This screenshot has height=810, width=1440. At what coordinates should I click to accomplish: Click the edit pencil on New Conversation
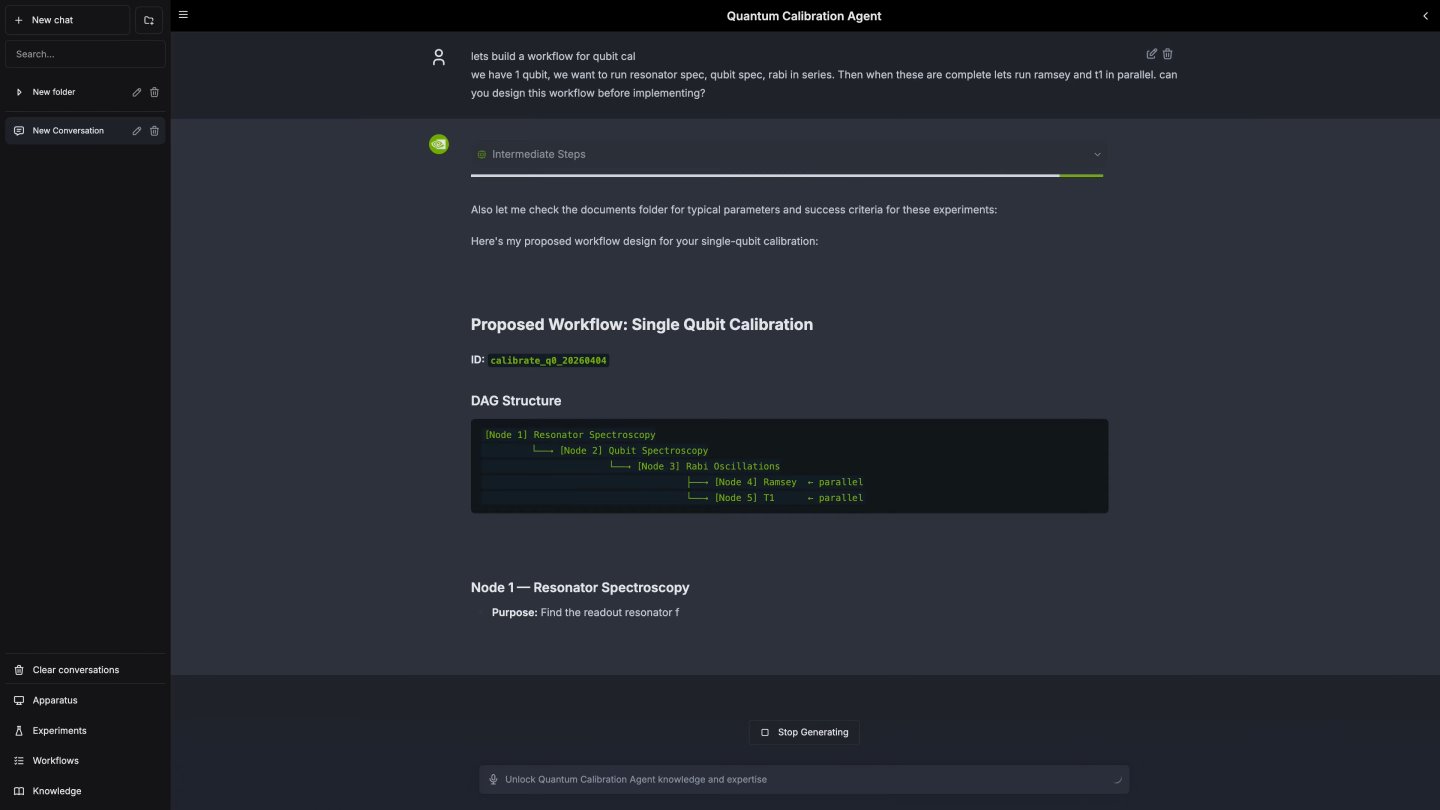pyautogui.click(x=137, y=130)
